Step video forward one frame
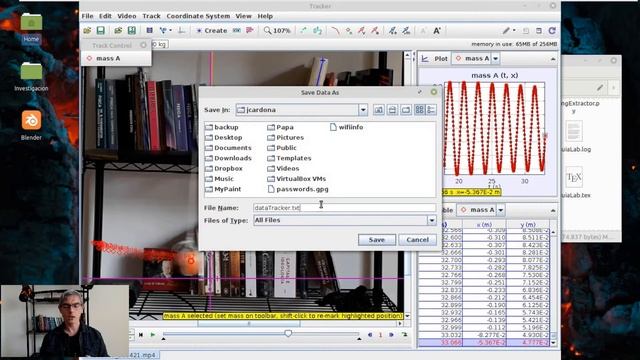This screenshot has height=360, width=640. pyautogui.click(x=391, y=335)
